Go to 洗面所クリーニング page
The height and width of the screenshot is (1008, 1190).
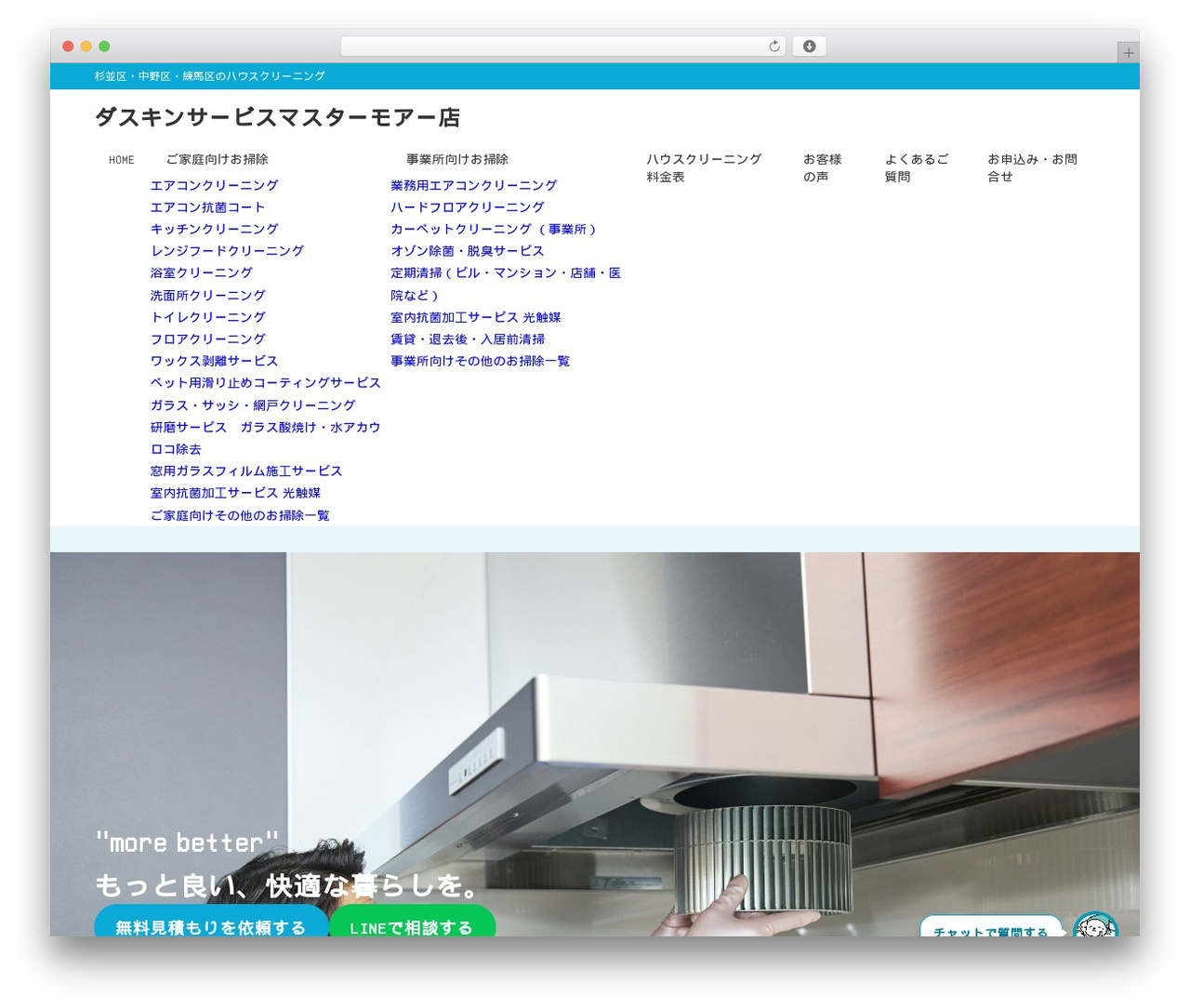click(x=207, y=296)
